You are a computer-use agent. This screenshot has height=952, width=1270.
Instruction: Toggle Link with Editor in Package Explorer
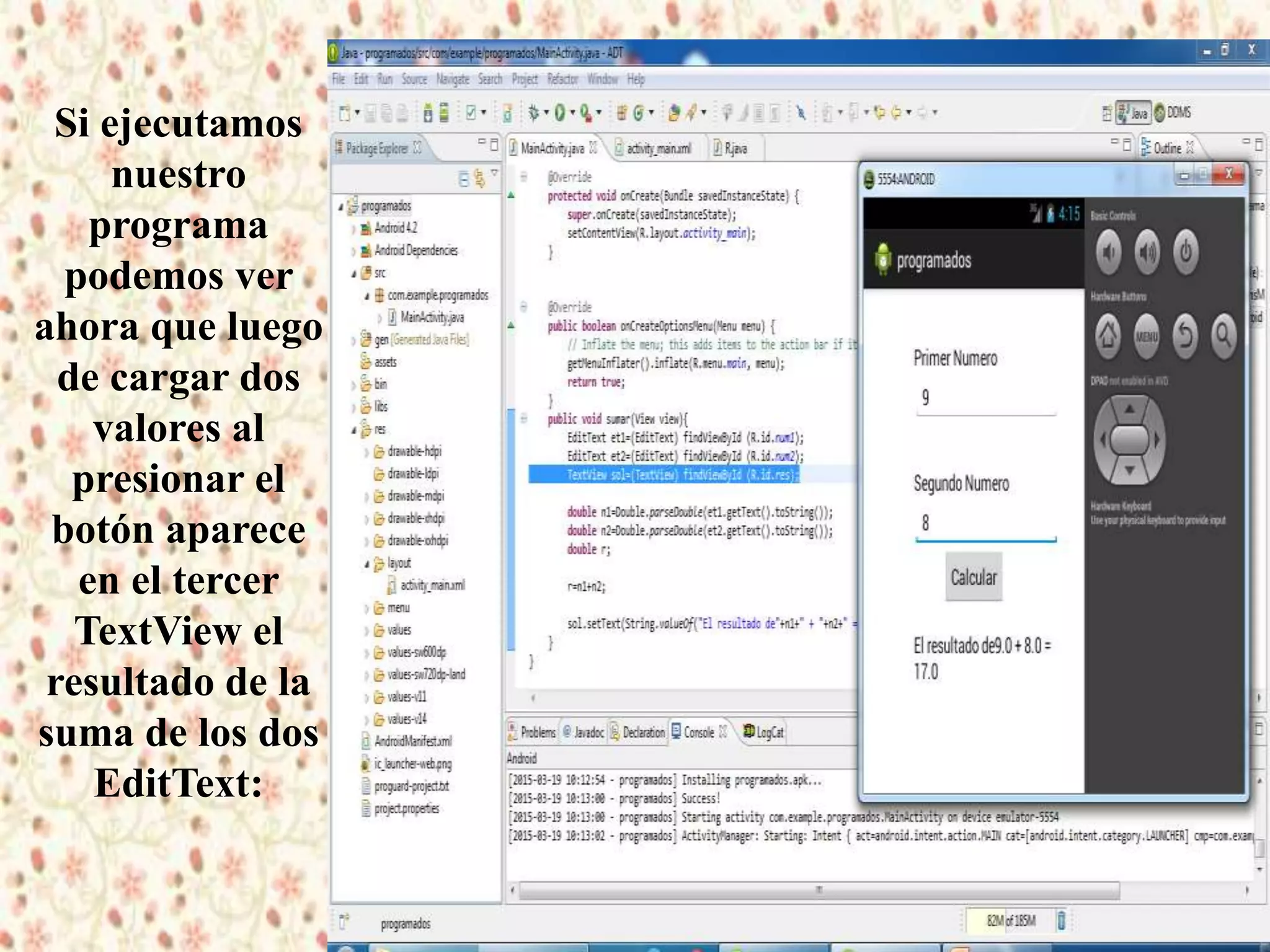point(479,178)
